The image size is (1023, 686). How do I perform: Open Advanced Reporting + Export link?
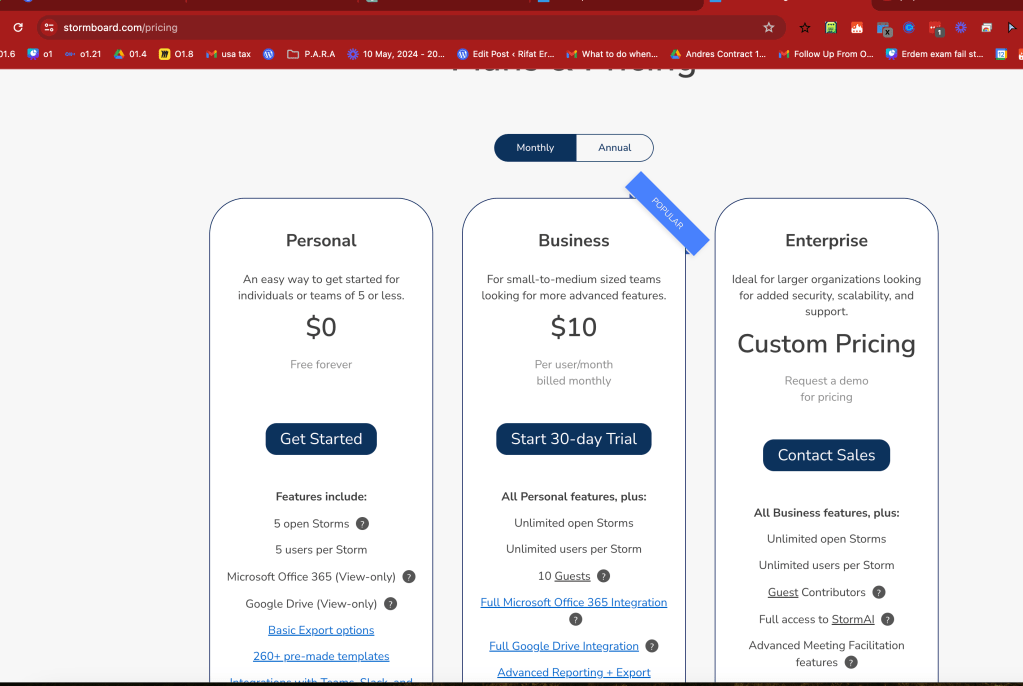tap(573, 672)
